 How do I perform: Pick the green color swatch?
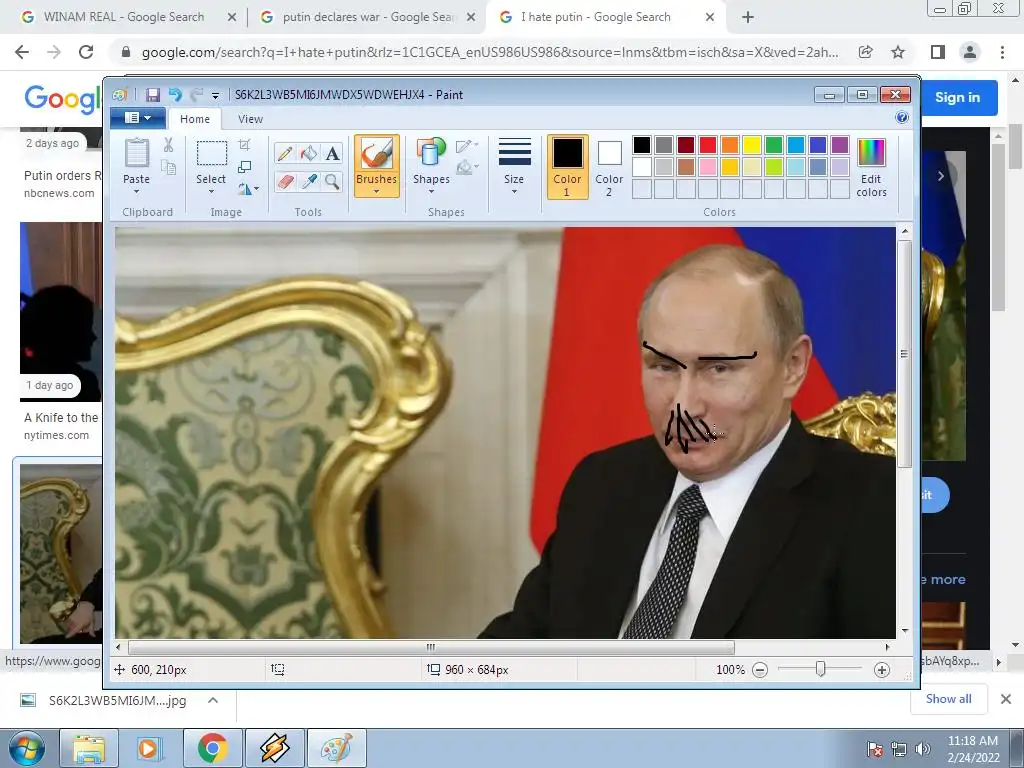tap(773, 144)
